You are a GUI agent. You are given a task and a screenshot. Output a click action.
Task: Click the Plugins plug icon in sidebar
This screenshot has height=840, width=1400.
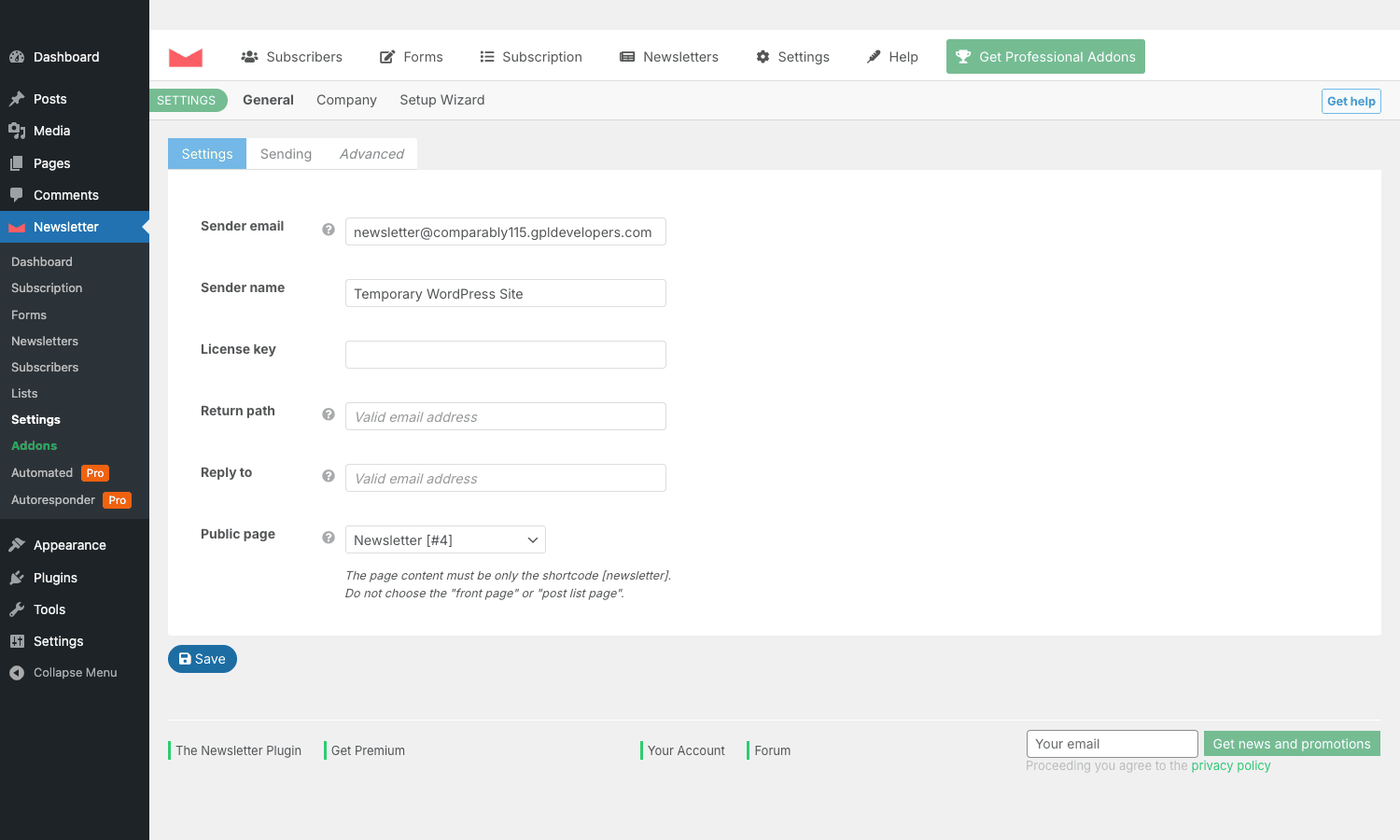[17, 578]
